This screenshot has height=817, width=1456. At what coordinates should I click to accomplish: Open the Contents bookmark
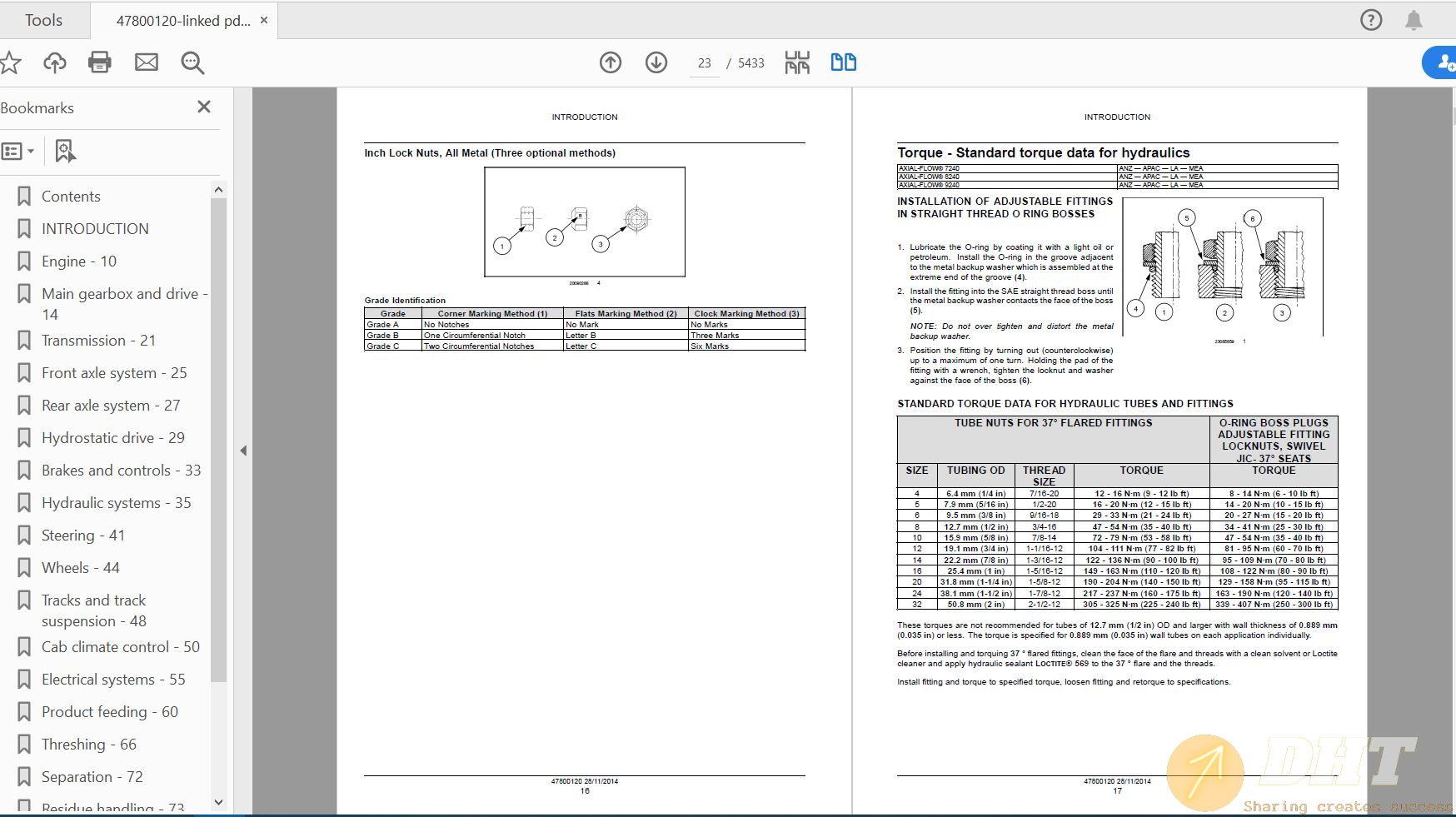tap(71, 197)
